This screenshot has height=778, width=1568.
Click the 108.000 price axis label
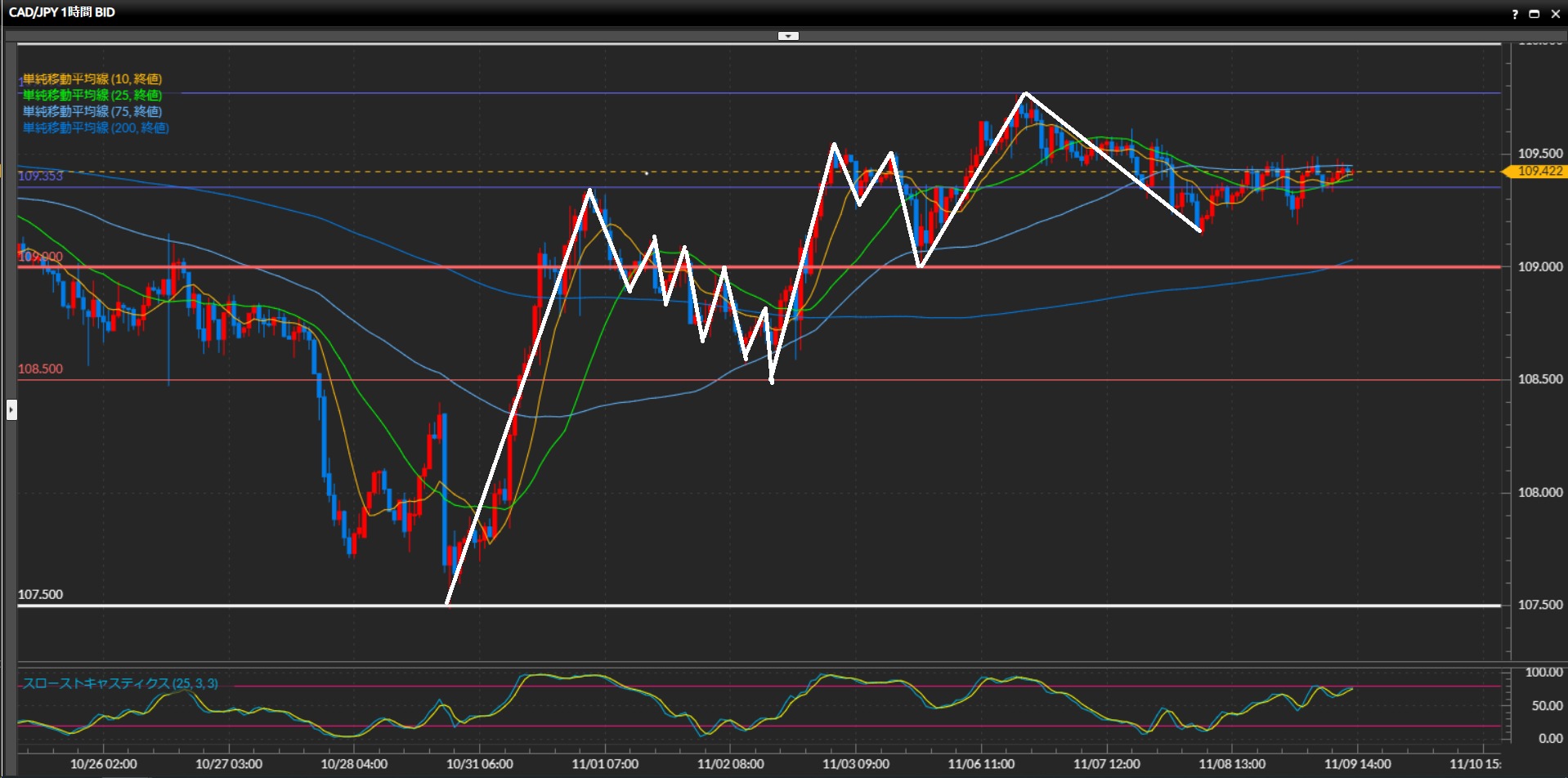click(1539, 493)
